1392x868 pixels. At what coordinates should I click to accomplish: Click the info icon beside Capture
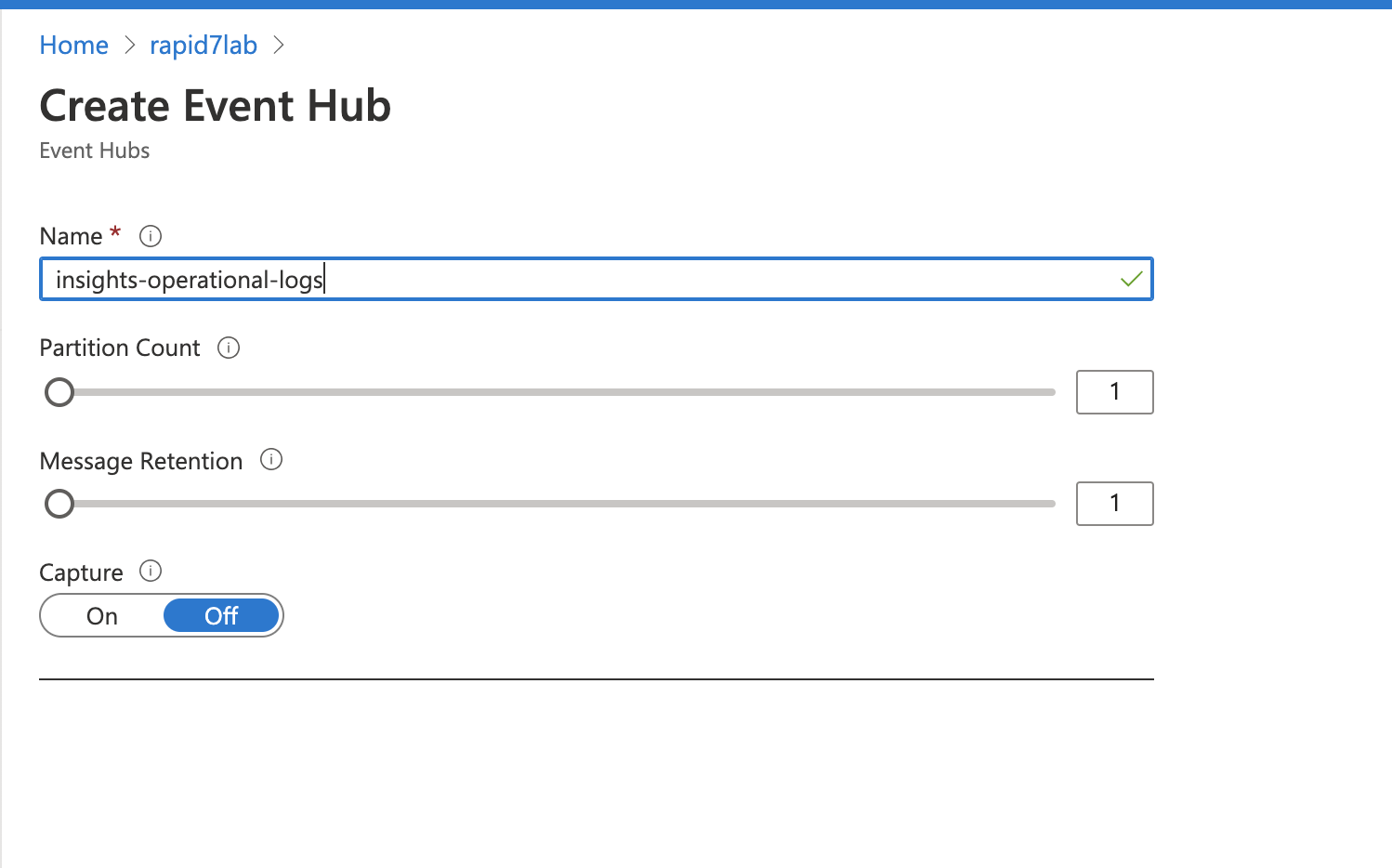[x=151, y=571]
